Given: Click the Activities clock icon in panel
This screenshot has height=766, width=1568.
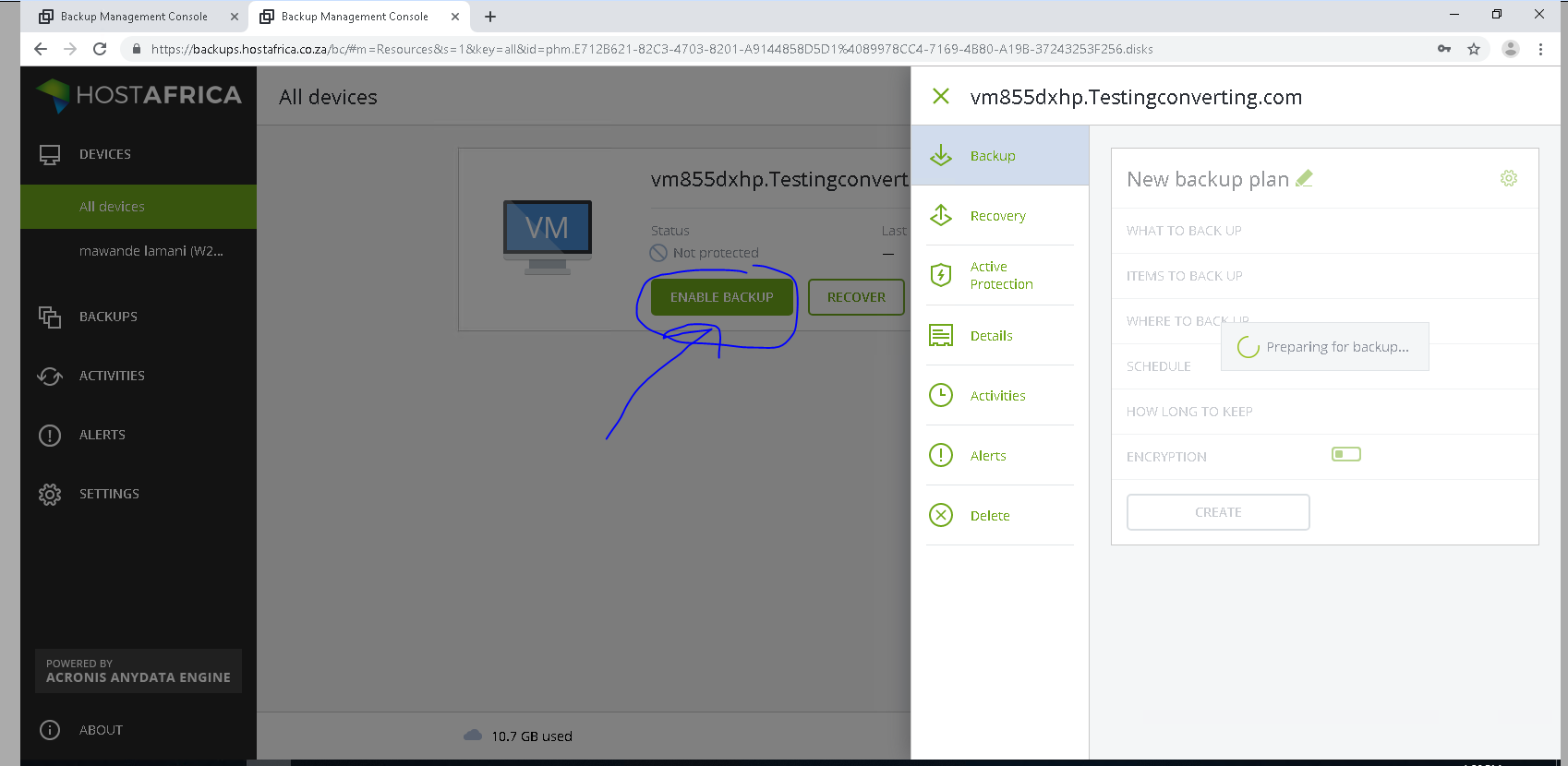Looking at the screenshot, I should [x=941, y=395].
